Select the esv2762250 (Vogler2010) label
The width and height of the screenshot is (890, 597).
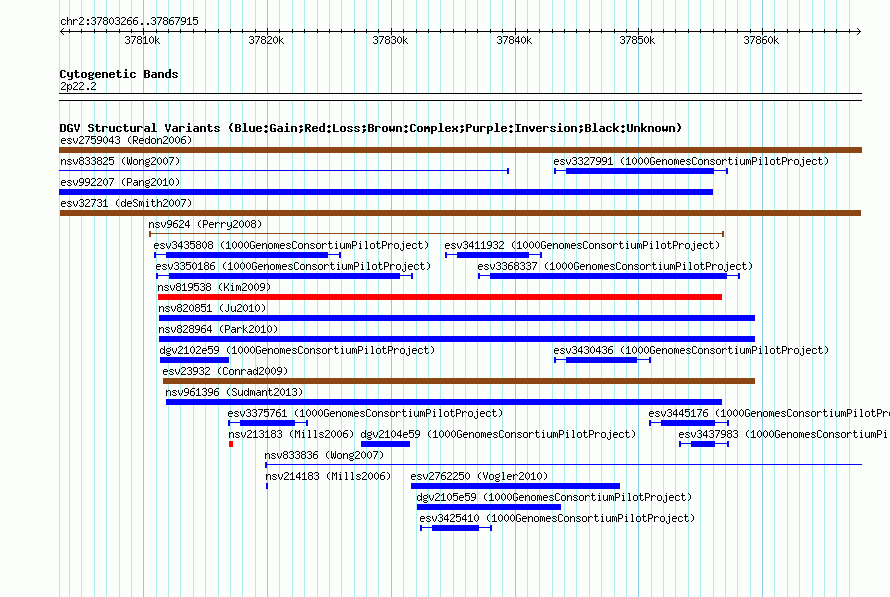pyautogui.click(x=479, y=476)
